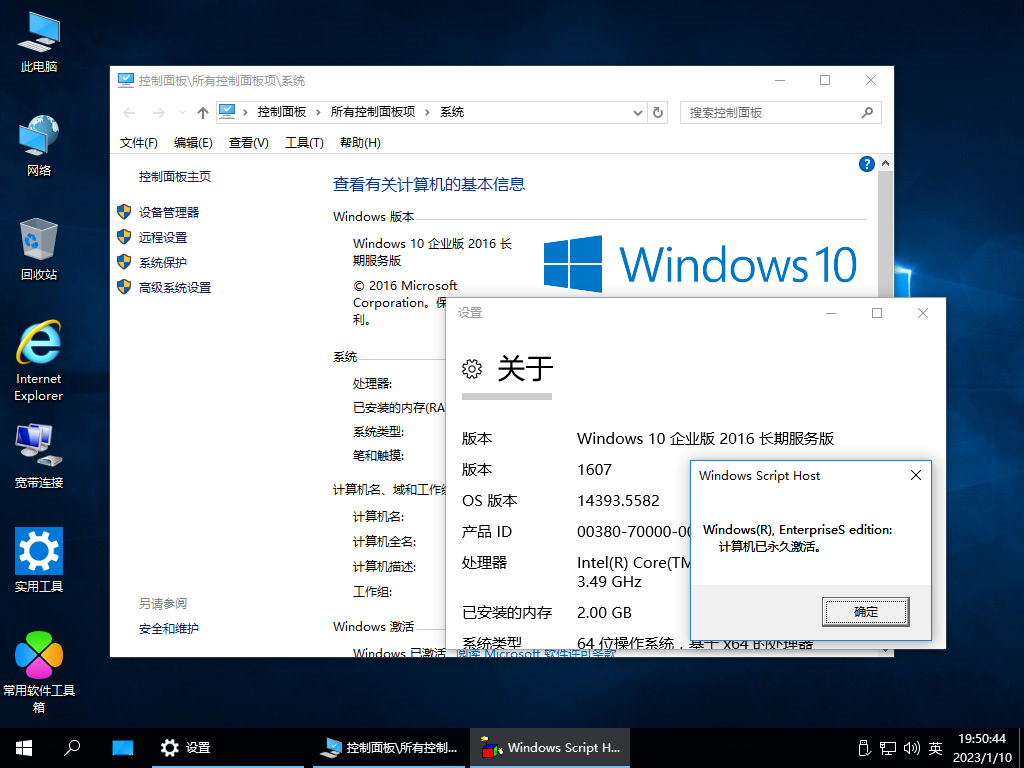The image size is (1024, 768).
Task: Click 1607 version value in Settings
Action: pyautogui.click(x=594, y=470)
